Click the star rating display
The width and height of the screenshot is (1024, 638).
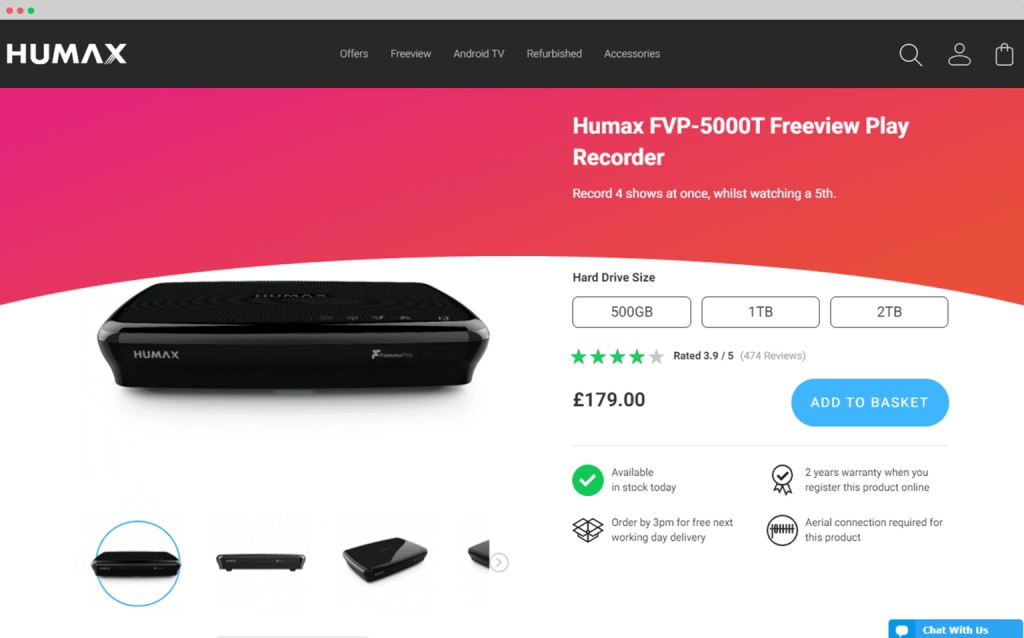[617, 357]
